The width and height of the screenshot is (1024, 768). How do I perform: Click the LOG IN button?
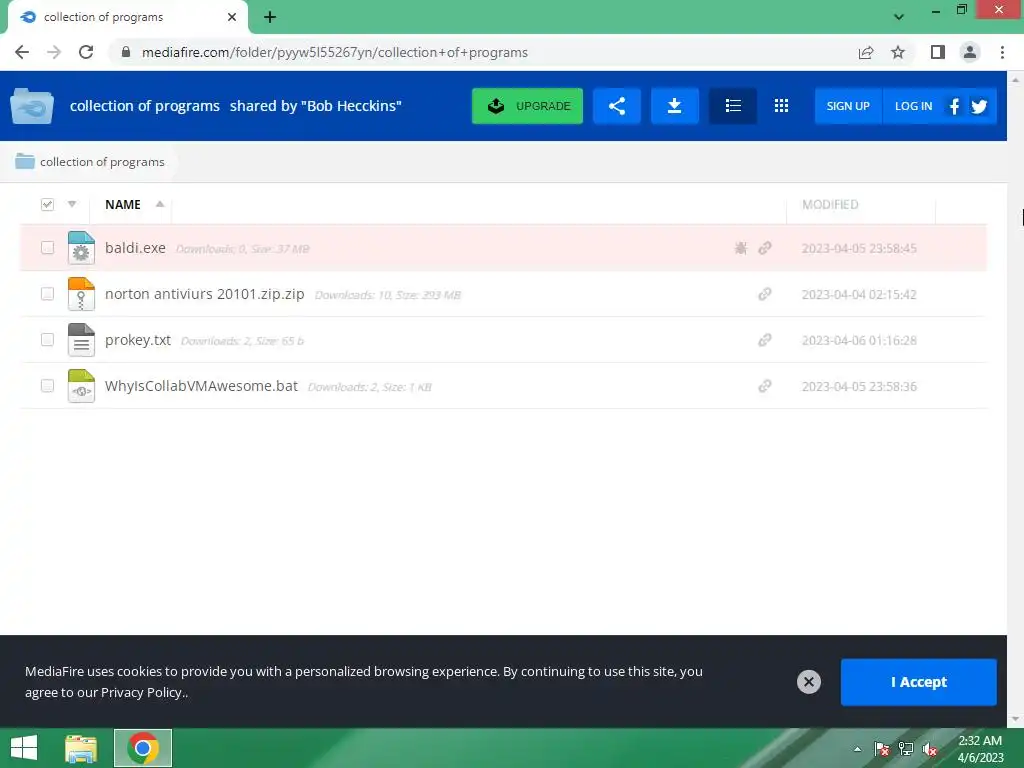point(913,106)
